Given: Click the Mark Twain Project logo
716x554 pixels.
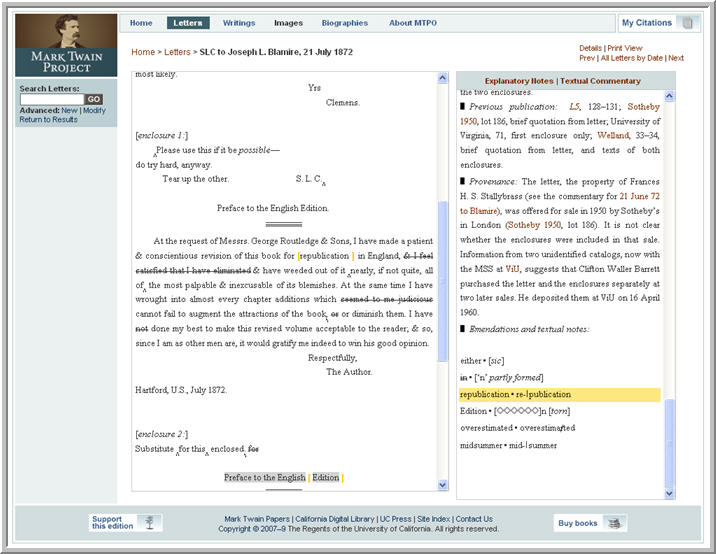Looking at the screenshot, I should [x=66, y=45].
